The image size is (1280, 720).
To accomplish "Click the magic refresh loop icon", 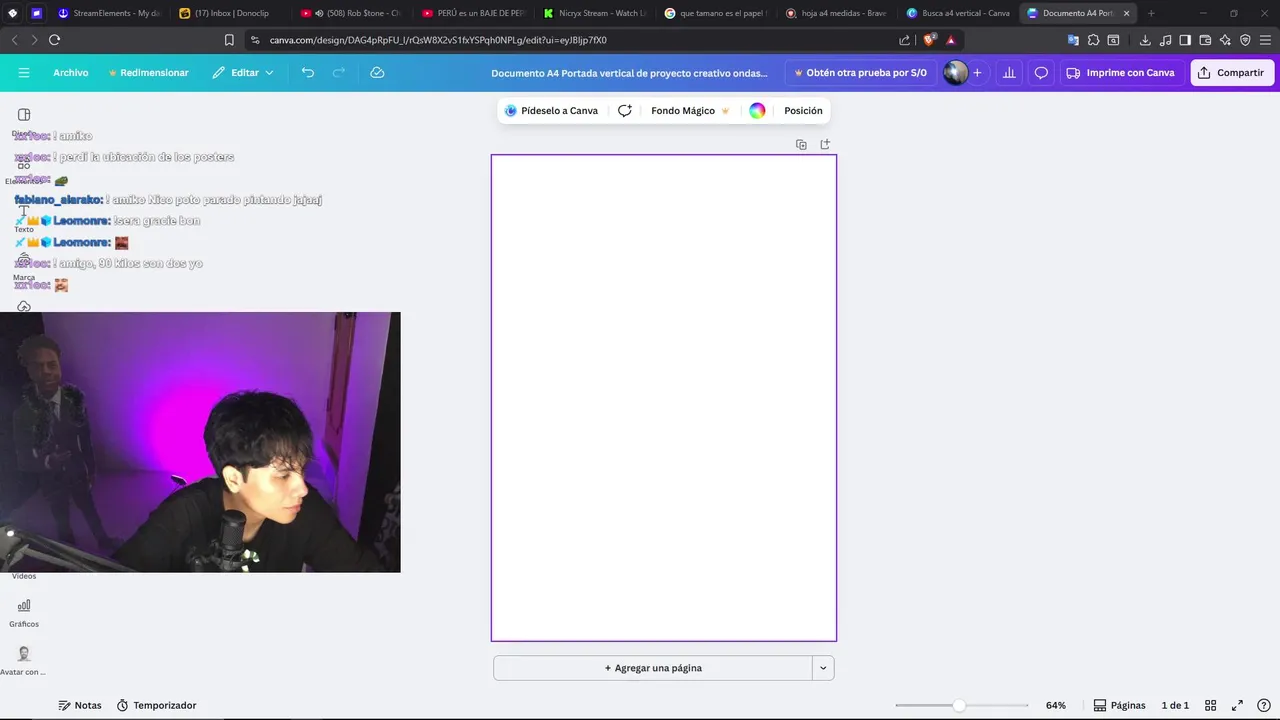I will pyautogui.click(x=625, y=111).
